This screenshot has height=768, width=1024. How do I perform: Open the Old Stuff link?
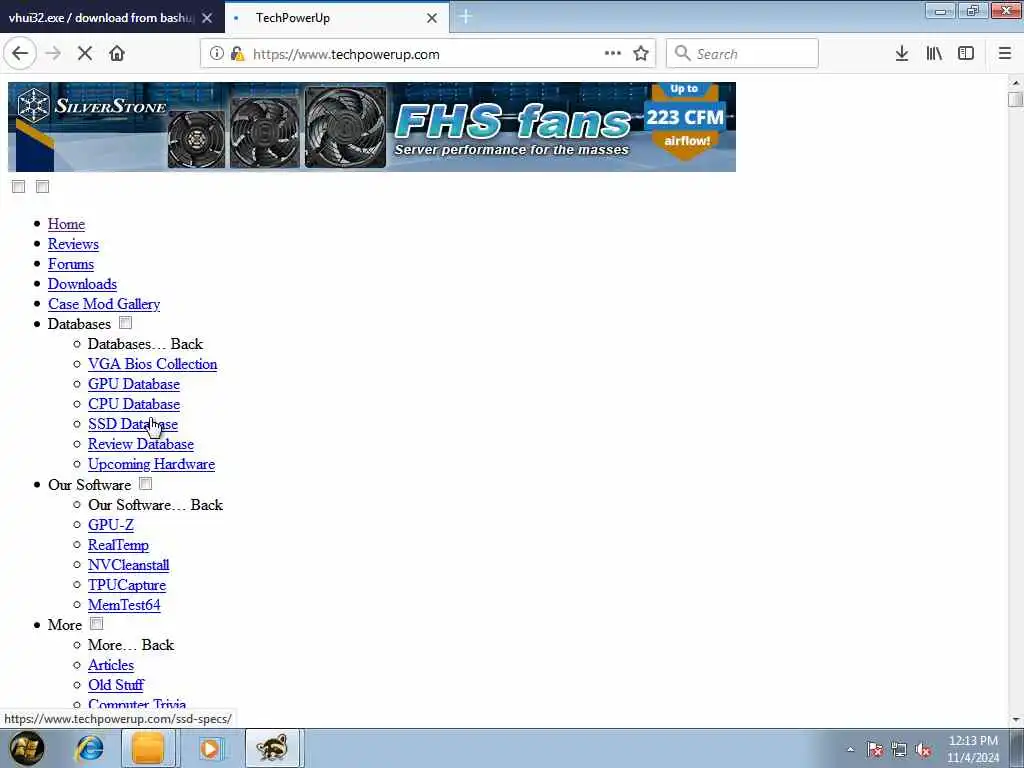(116, 685)
